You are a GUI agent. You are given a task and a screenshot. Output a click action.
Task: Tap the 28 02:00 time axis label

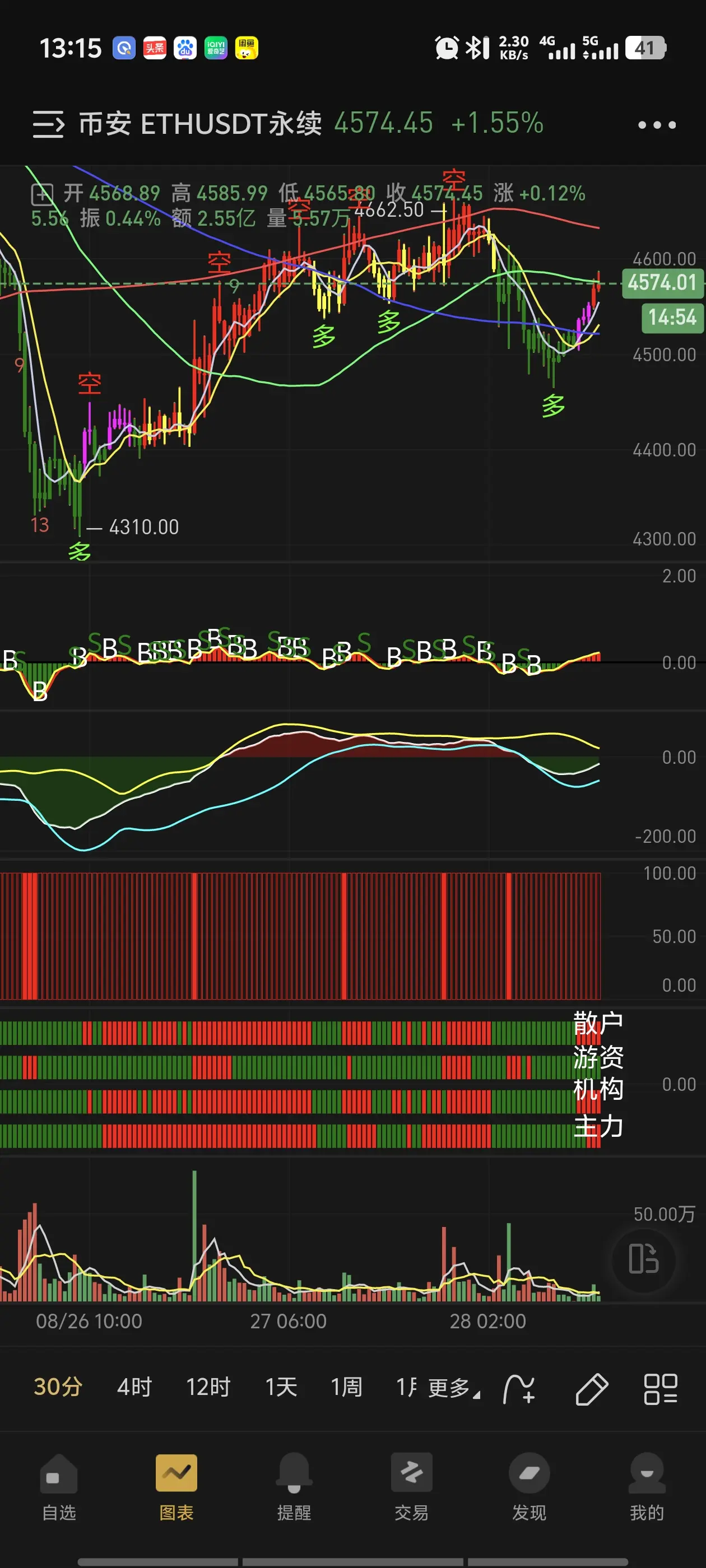coord(488,1322)
